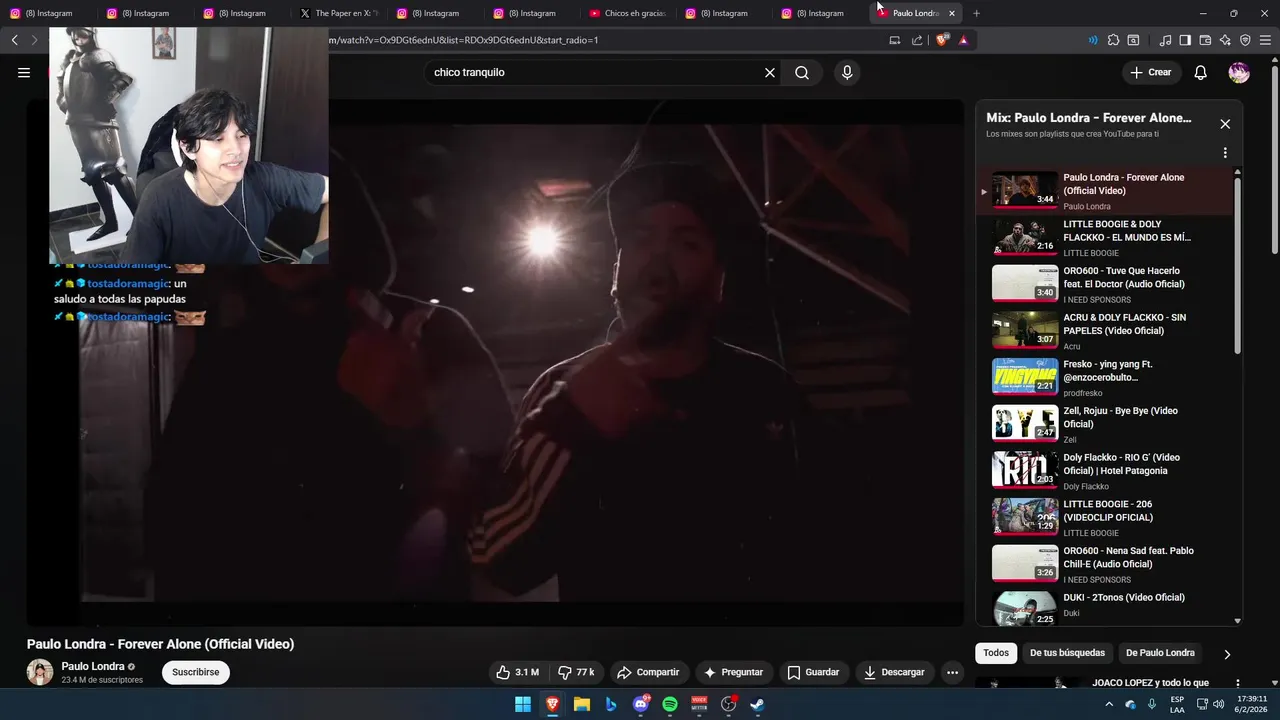Open Mix playlist three-dot options
Screen dimensions: 1280x720
(x=1225, y=153)
